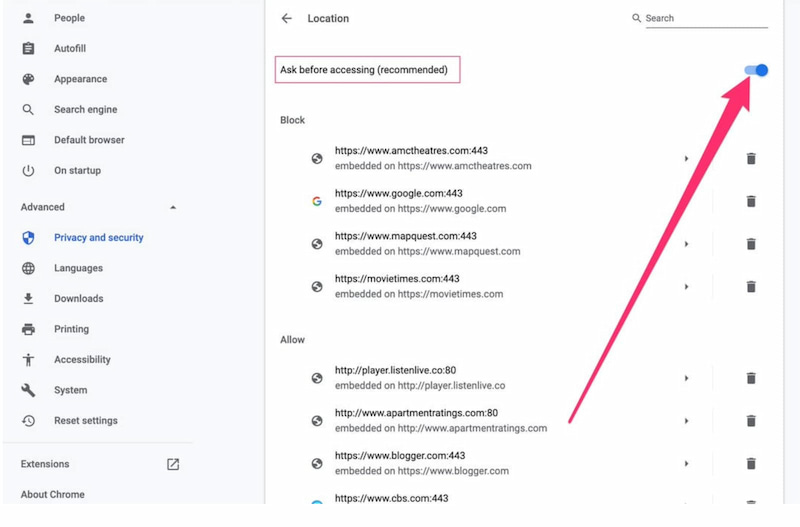The height and width of the screenshot is (527, 800).
Task: Click the Search field in Location
Action: pyautogui.click(x=705, y=19)
